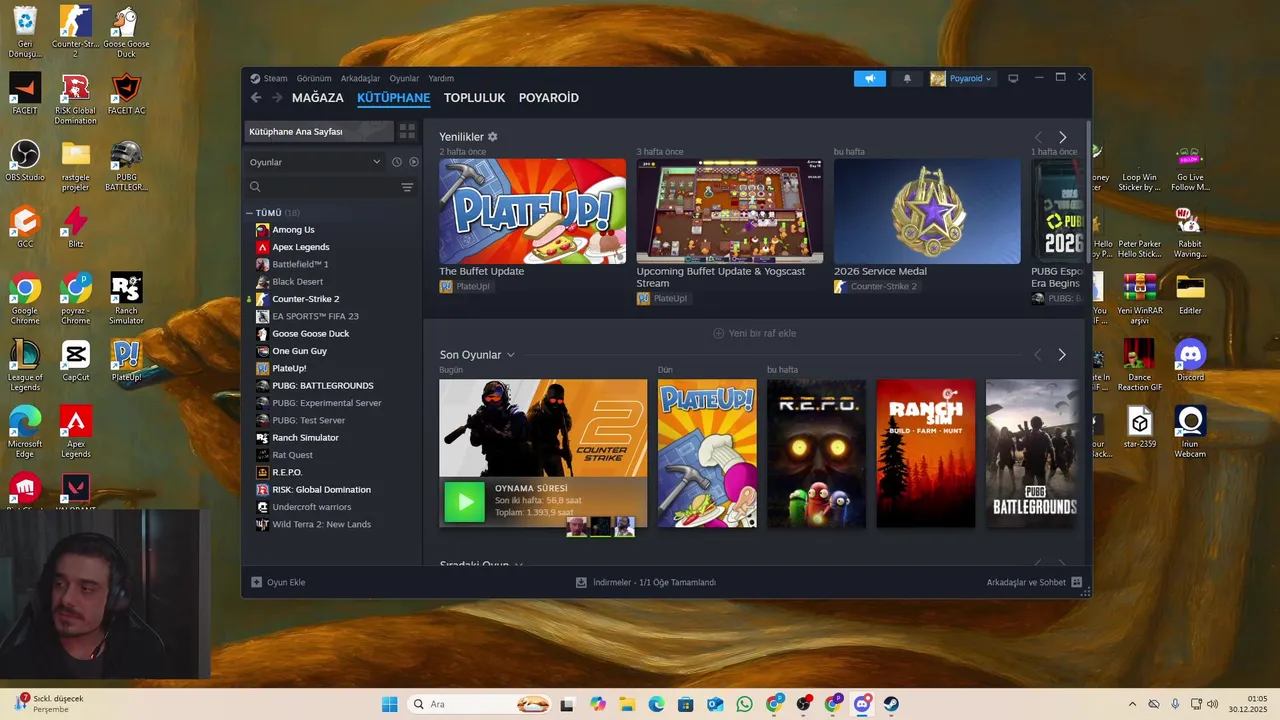The width and height of the screenshot is (1280, 720).
Task: Open the 2026 Service Medal news card
Action: (927, 211)
